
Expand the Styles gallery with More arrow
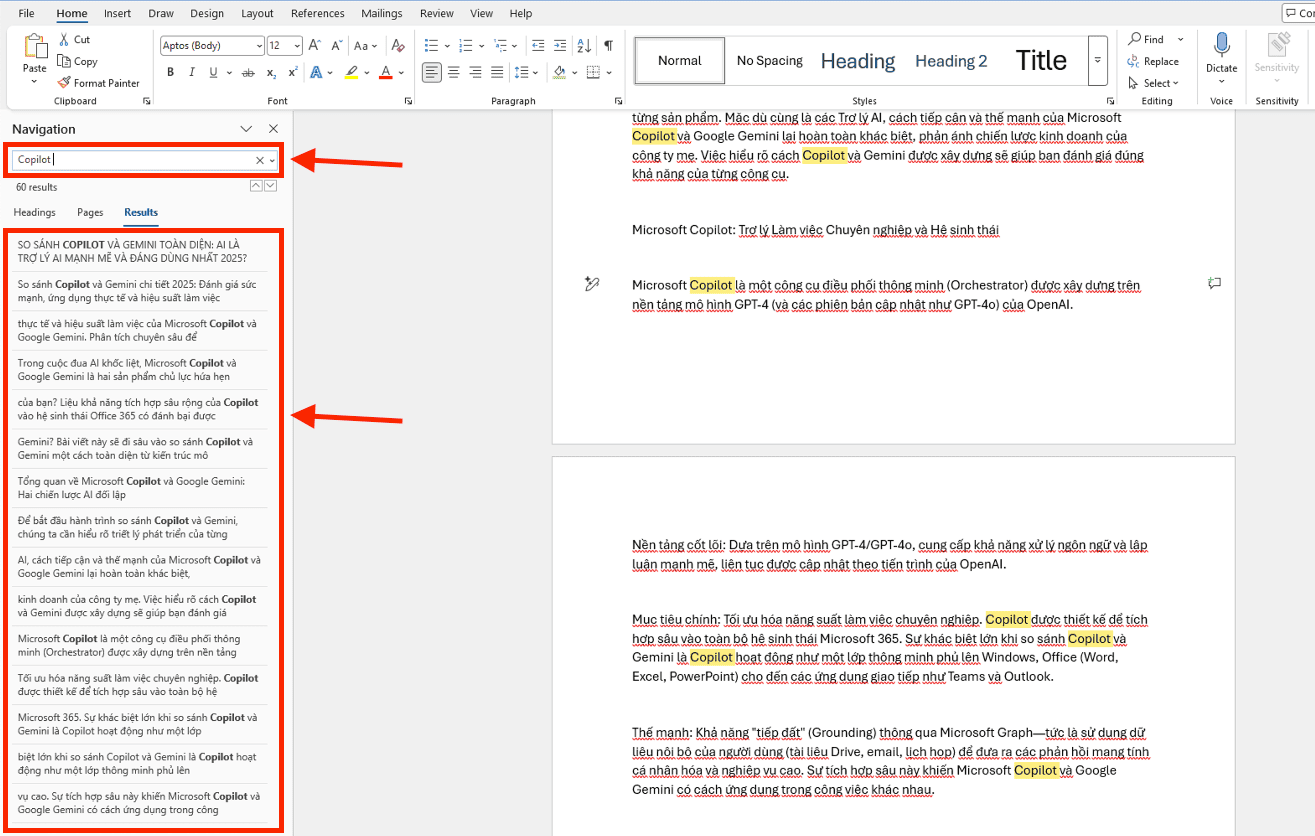(x=1097, y=60)
